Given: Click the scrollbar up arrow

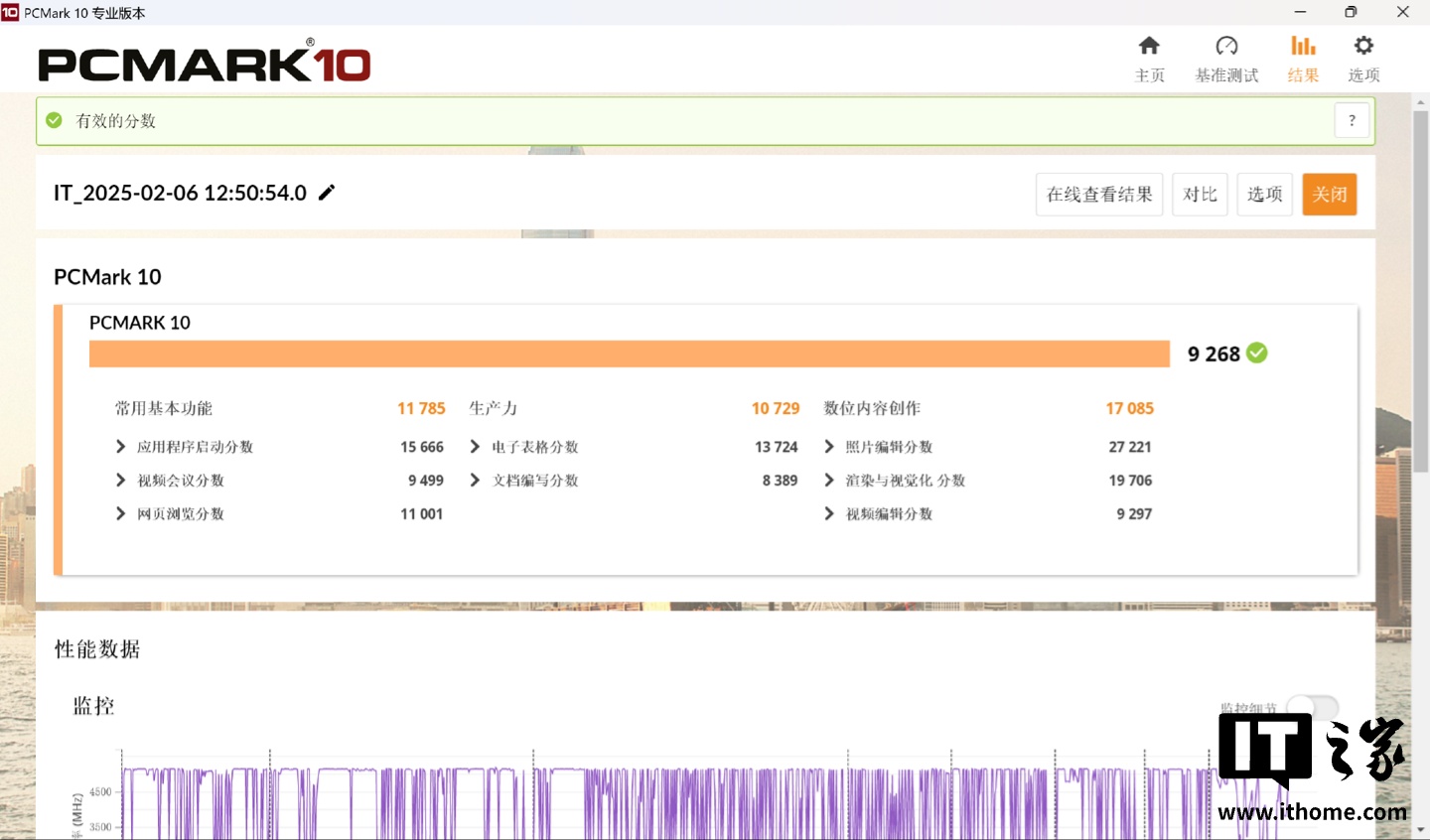Looking at the screenshot, I should click(1421, 102).
